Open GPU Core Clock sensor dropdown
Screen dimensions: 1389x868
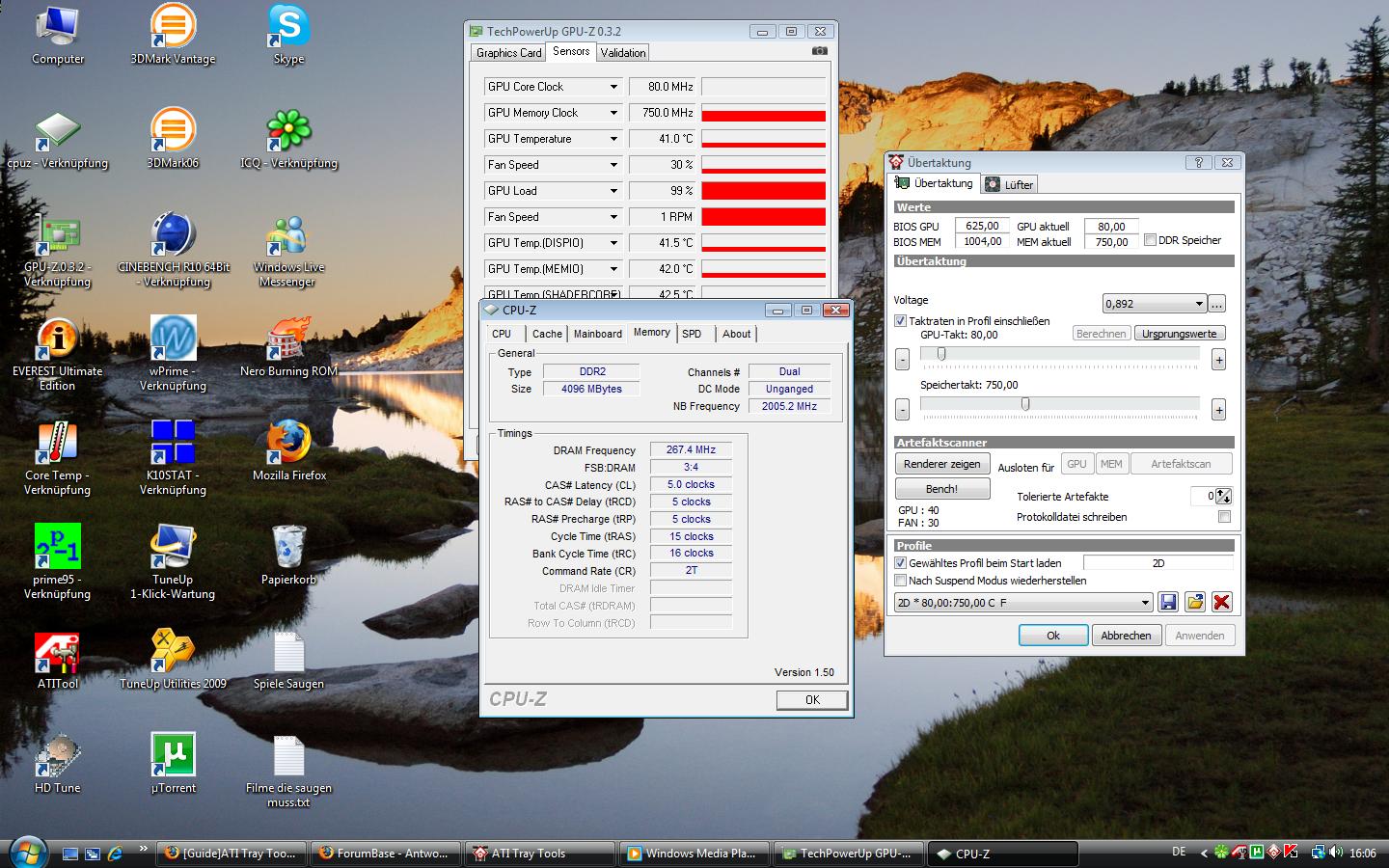[x=613, y=87]
